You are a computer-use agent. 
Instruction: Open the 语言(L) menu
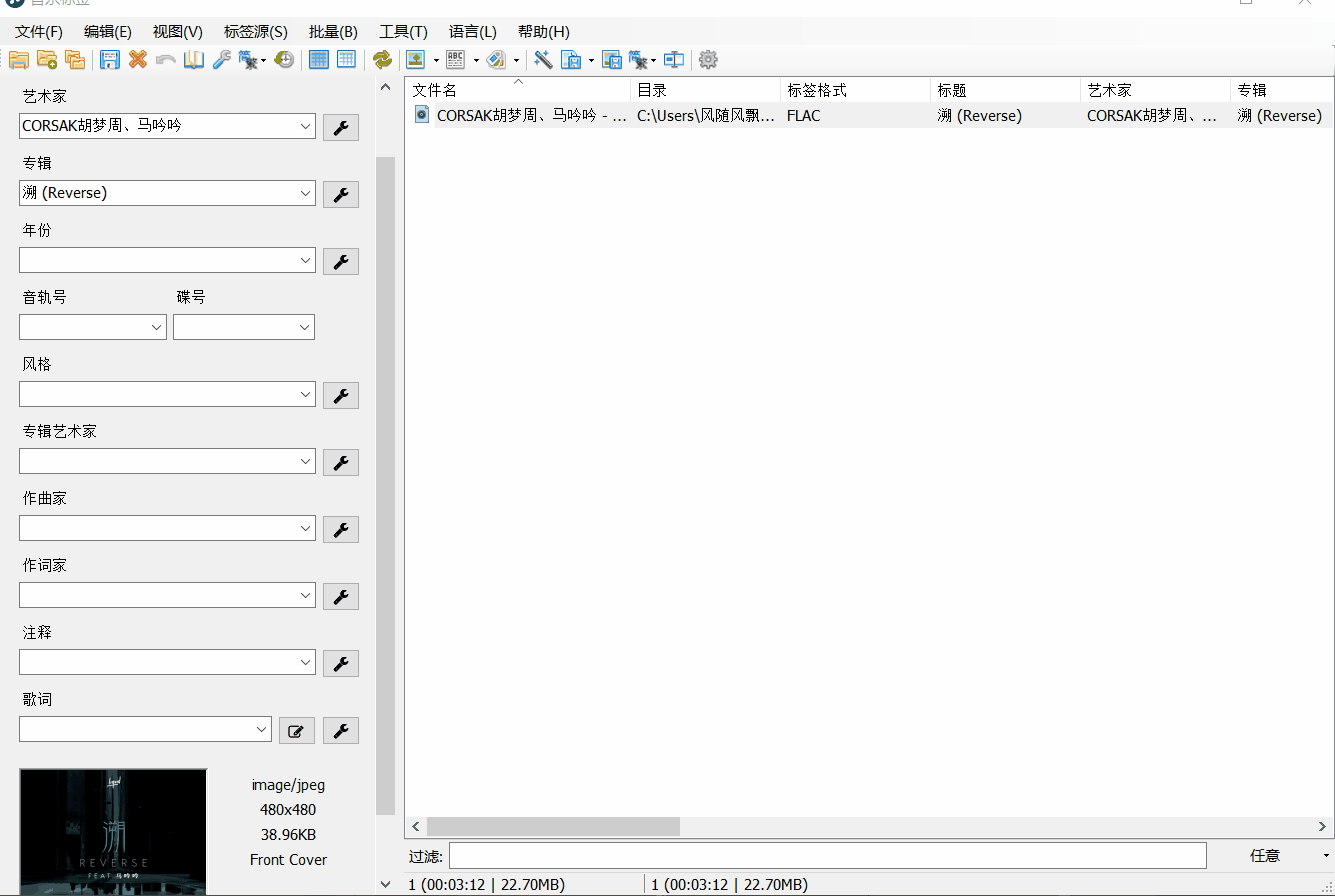click(x=473, y=32)
